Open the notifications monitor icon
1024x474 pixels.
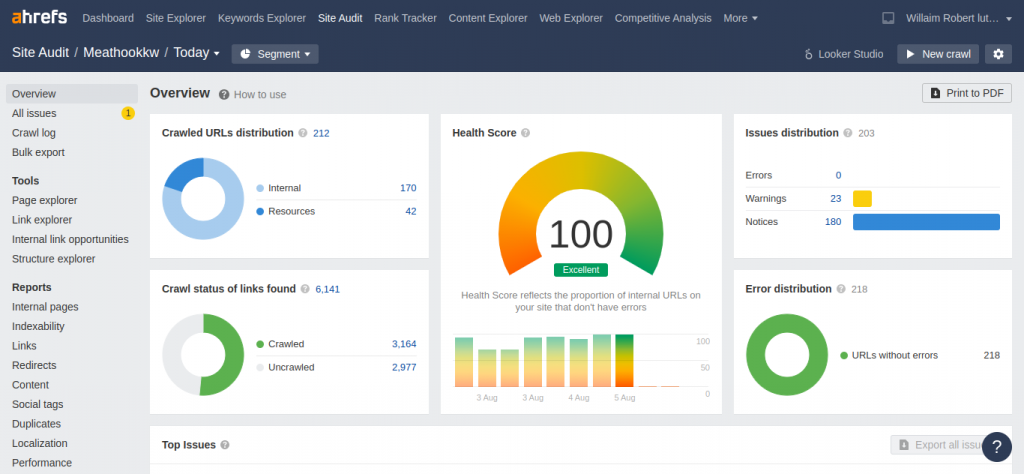point(888,18)
